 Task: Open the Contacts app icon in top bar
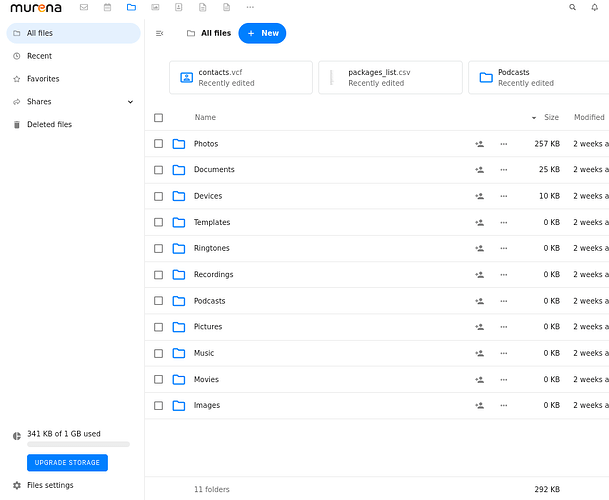pos(179,7)
